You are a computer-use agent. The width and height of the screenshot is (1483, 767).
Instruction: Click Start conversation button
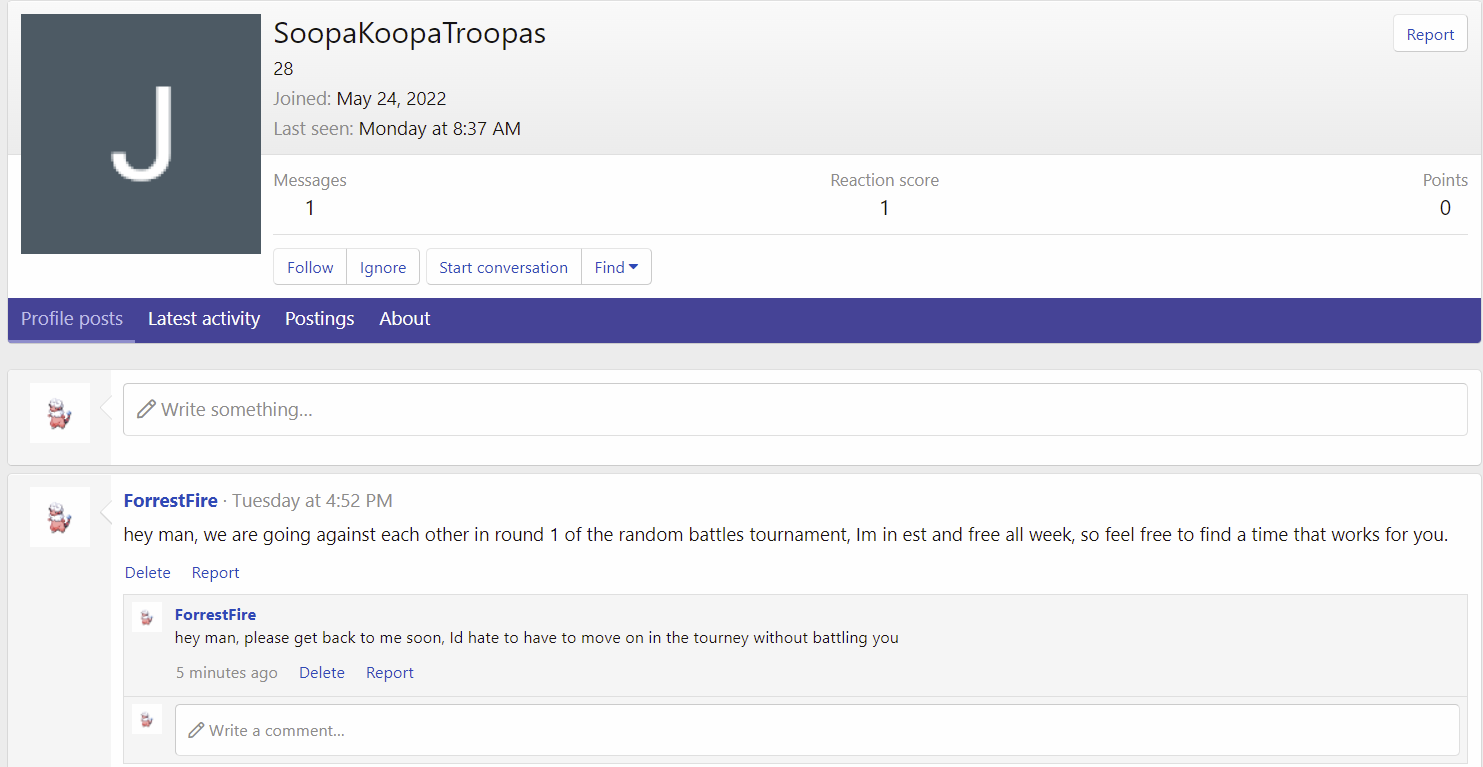tap(503, 267)
